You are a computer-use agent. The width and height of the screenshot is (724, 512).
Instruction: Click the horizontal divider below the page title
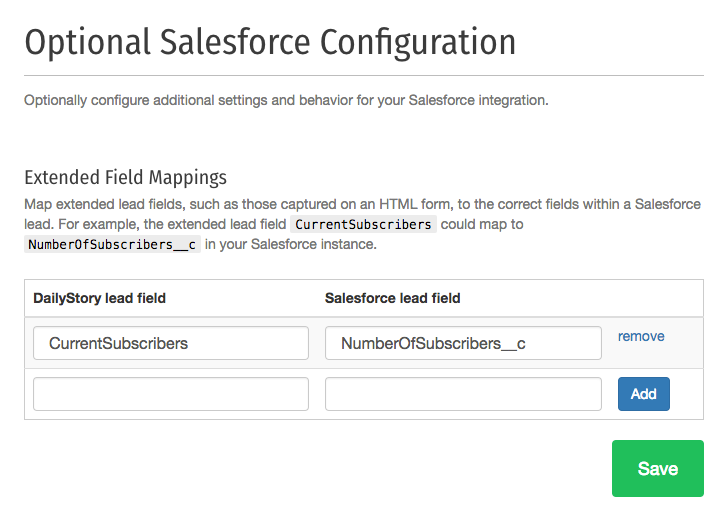[364, 75]
